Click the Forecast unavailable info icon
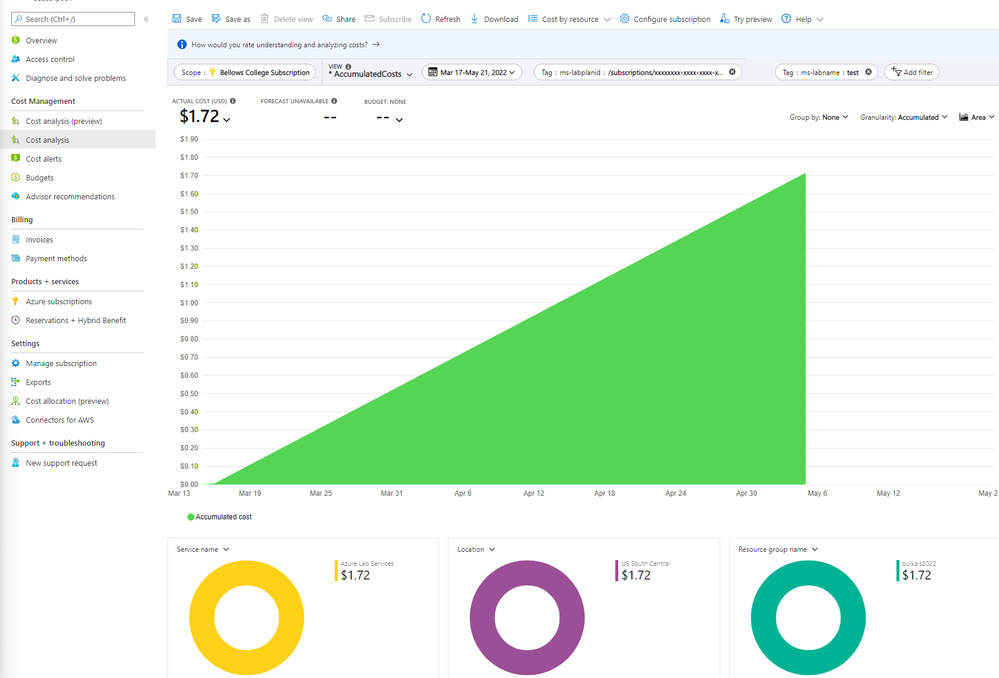 [334, 101]
